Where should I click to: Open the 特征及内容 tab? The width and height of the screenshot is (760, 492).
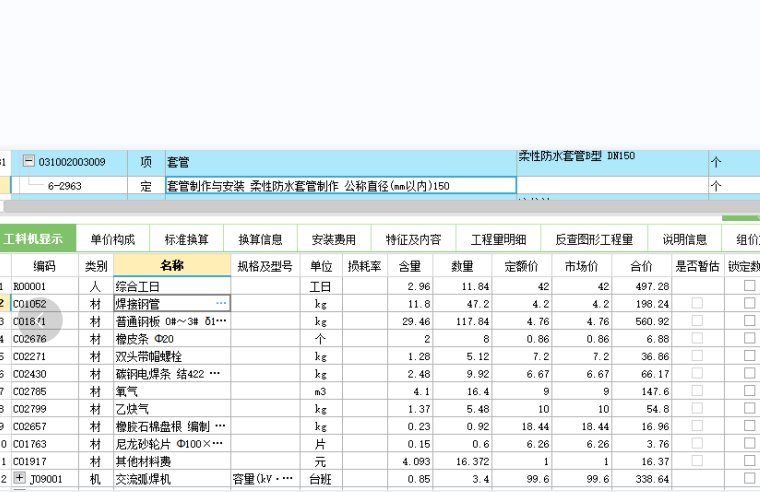point(413,239)
